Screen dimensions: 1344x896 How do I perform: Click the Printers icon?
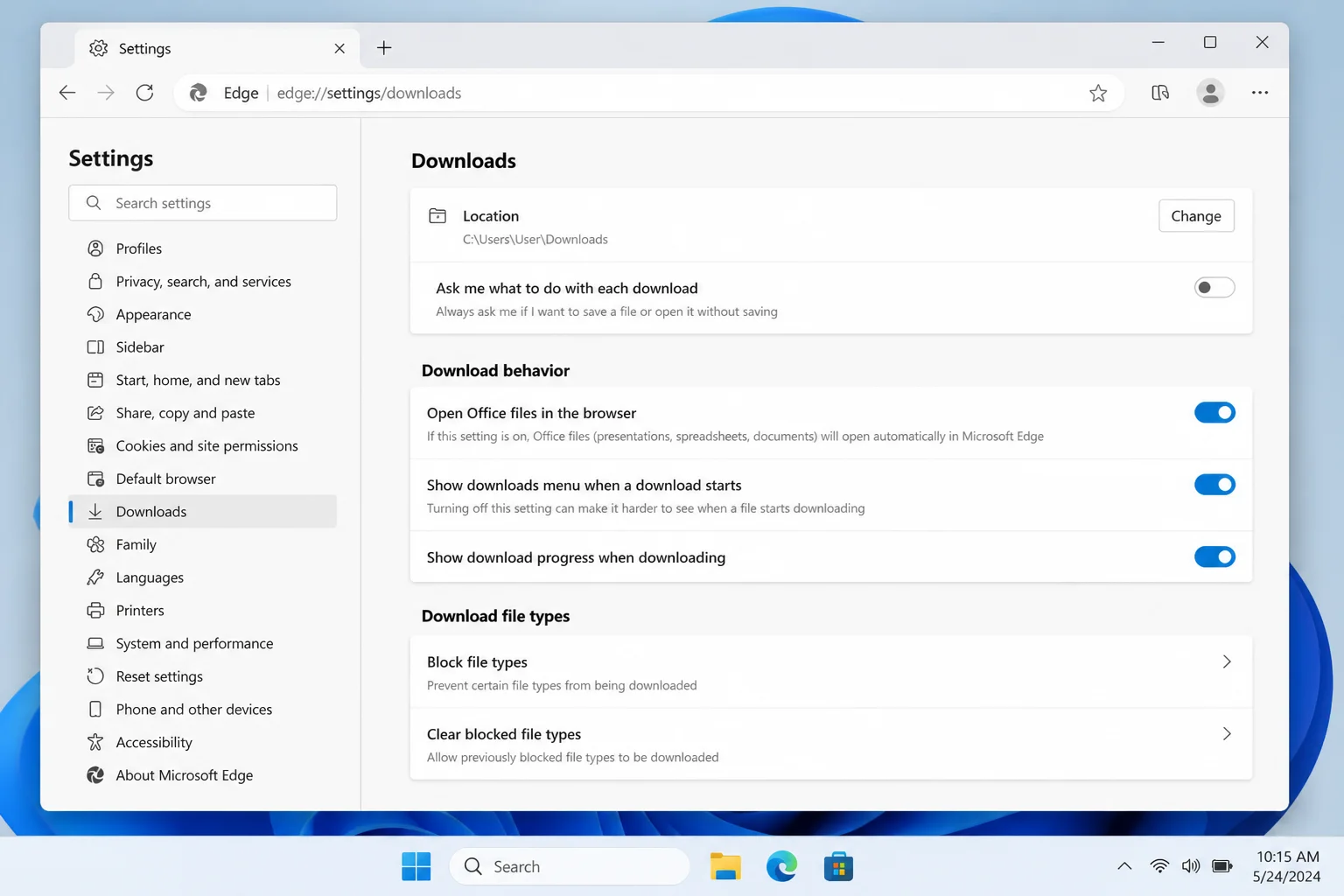(x=95, y=610)
